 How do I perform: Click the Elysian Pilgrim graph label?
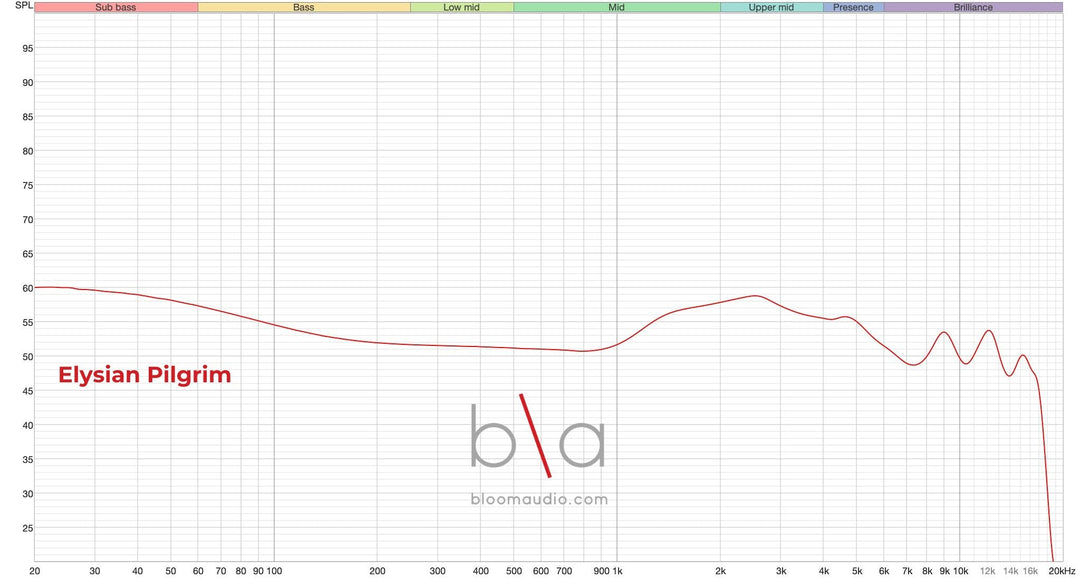[145, 375]
